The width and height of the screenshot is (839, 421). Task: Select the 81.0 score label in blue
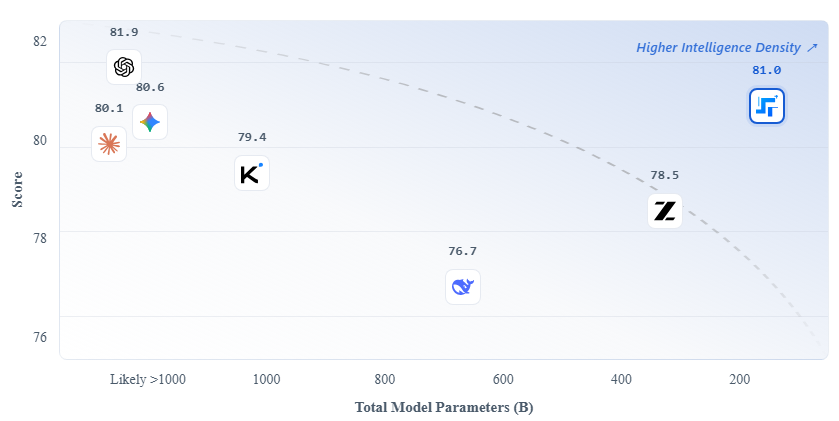click(x=766, y=70)
